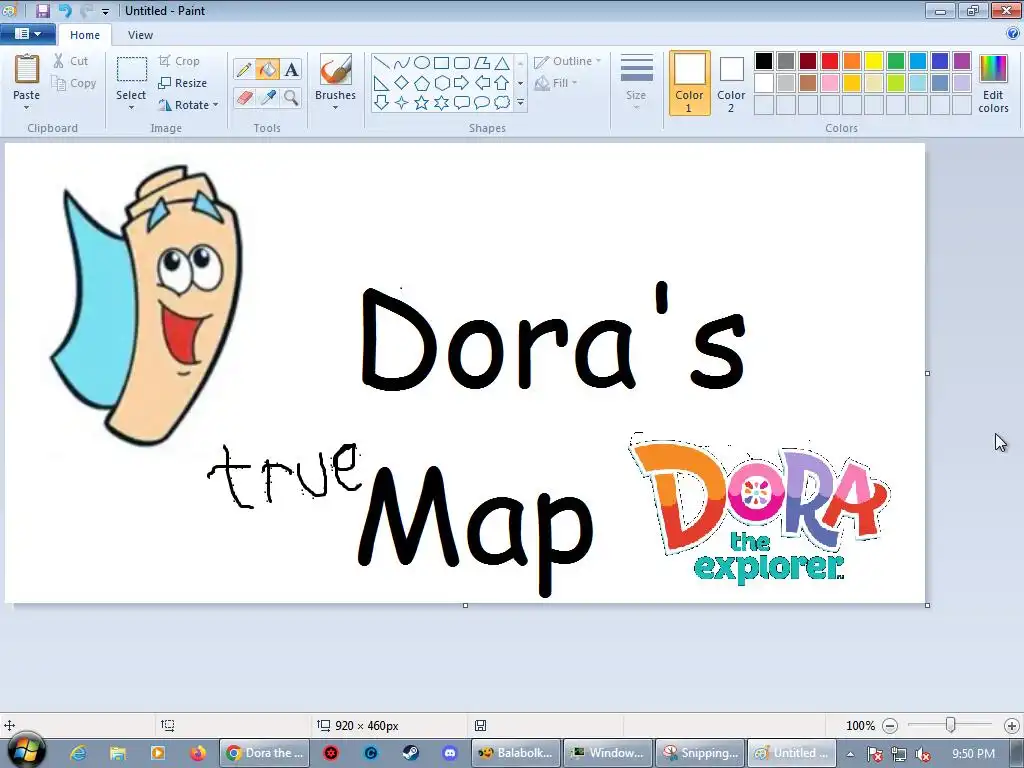Switch to the View tab
1024x768 pixels.
[x=140, y=35]
